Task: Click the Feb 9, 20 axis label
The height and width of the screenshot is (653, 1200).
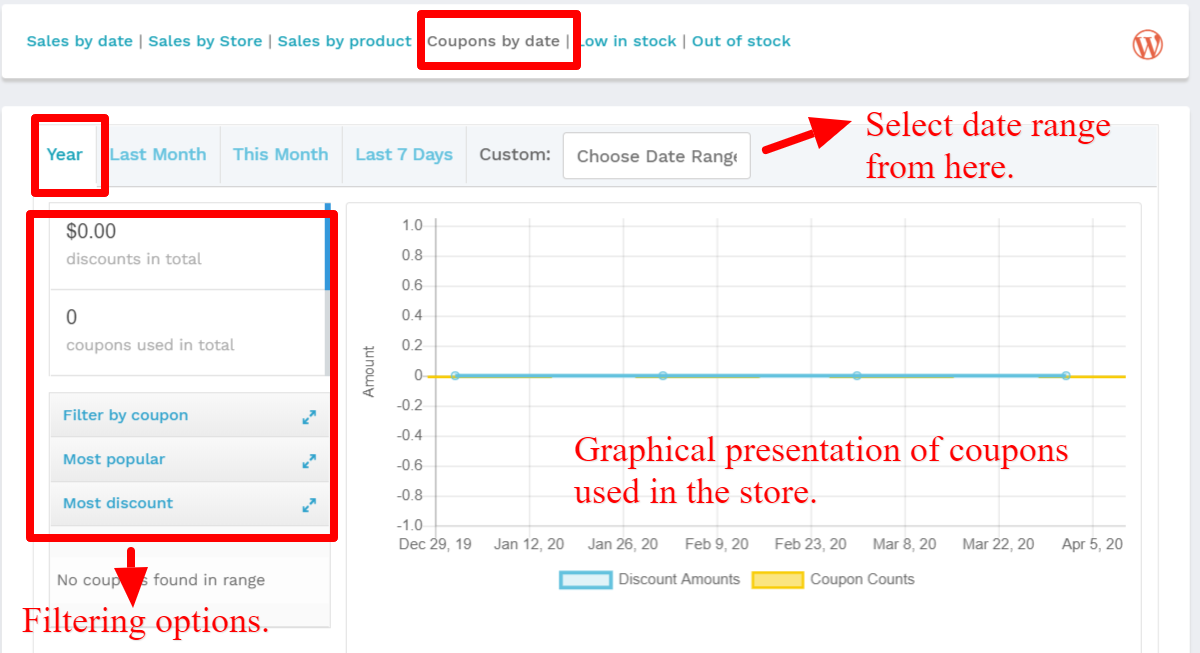Action: (717, 544)
